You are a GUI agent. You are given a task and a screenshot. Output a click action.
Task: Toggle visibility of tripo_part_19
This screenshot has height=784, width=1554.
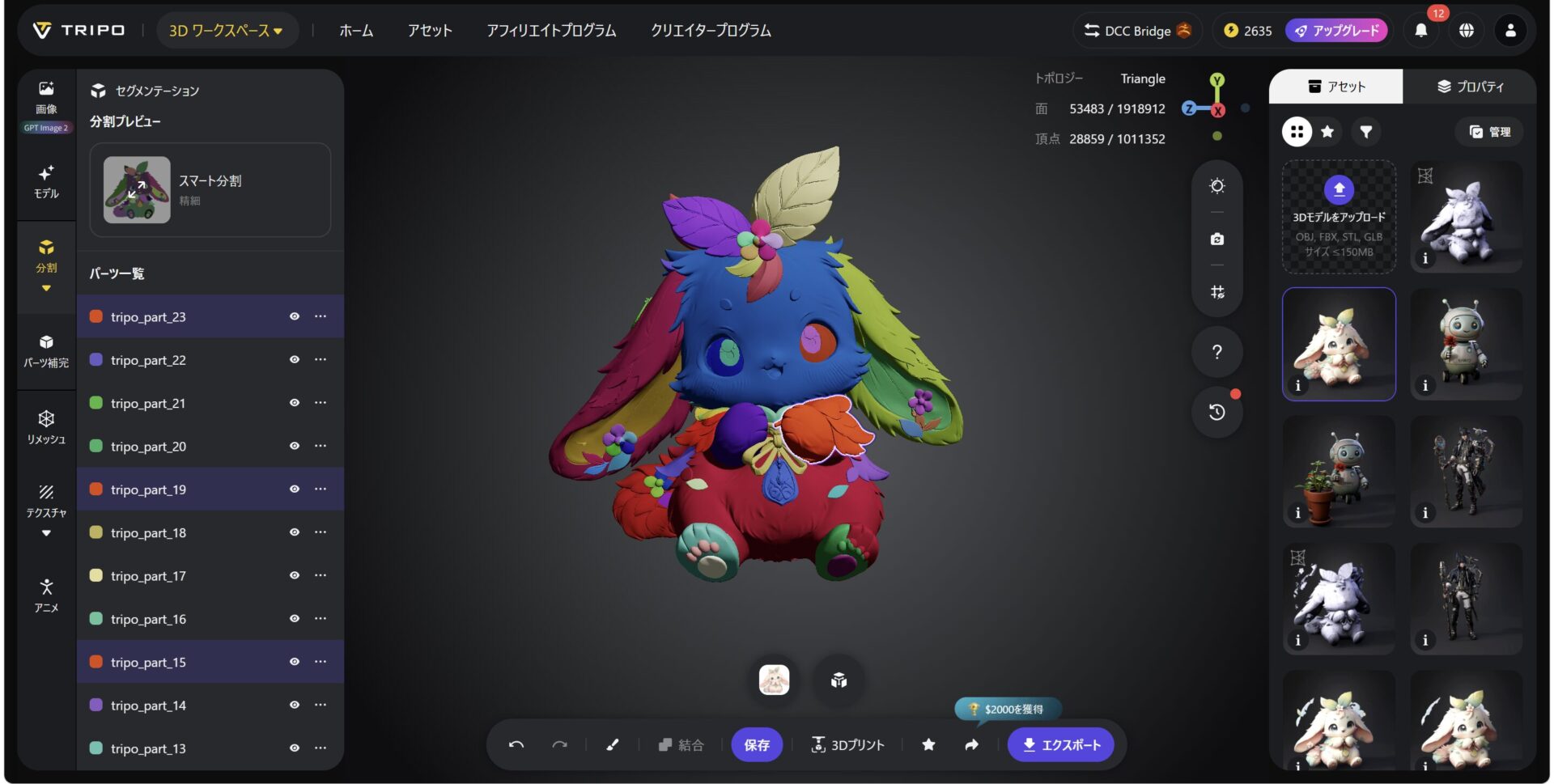tap(295, 489)
